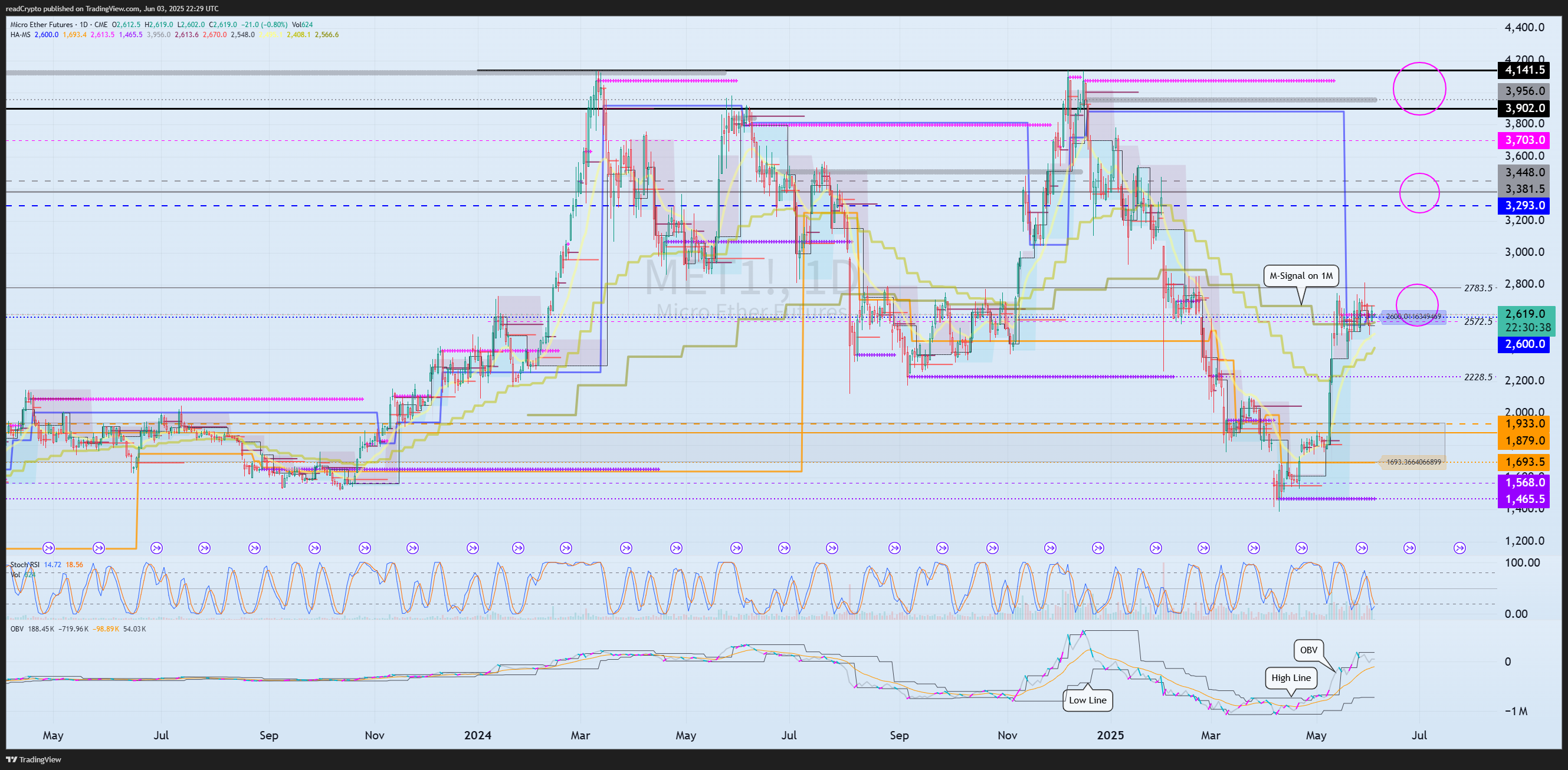This screenshot has height=770, width=1568.
Task: Click the 4,400.0 price axis tick
Action: (x=1524, y=27)
